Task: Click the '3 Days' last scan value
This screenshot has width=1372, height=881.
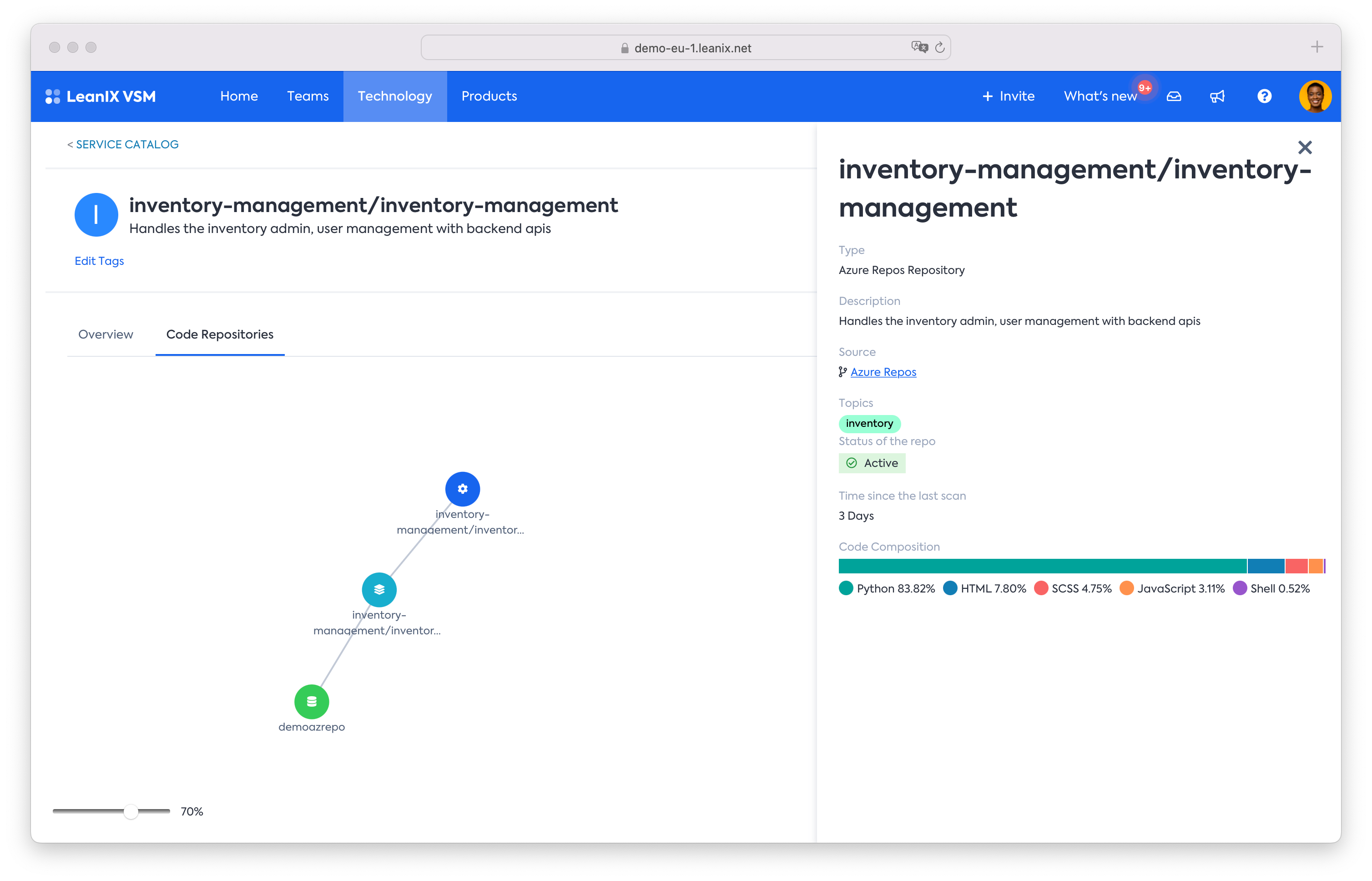Action: [856, 516]
